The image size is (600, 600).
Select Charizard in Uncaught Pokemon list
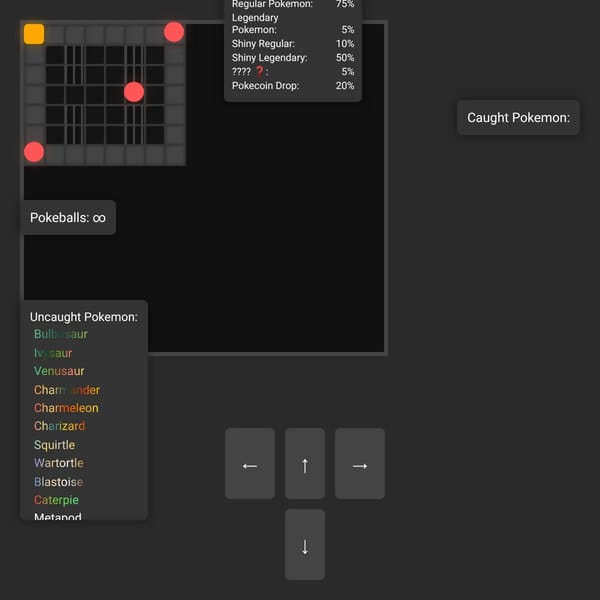coord(59,426)
